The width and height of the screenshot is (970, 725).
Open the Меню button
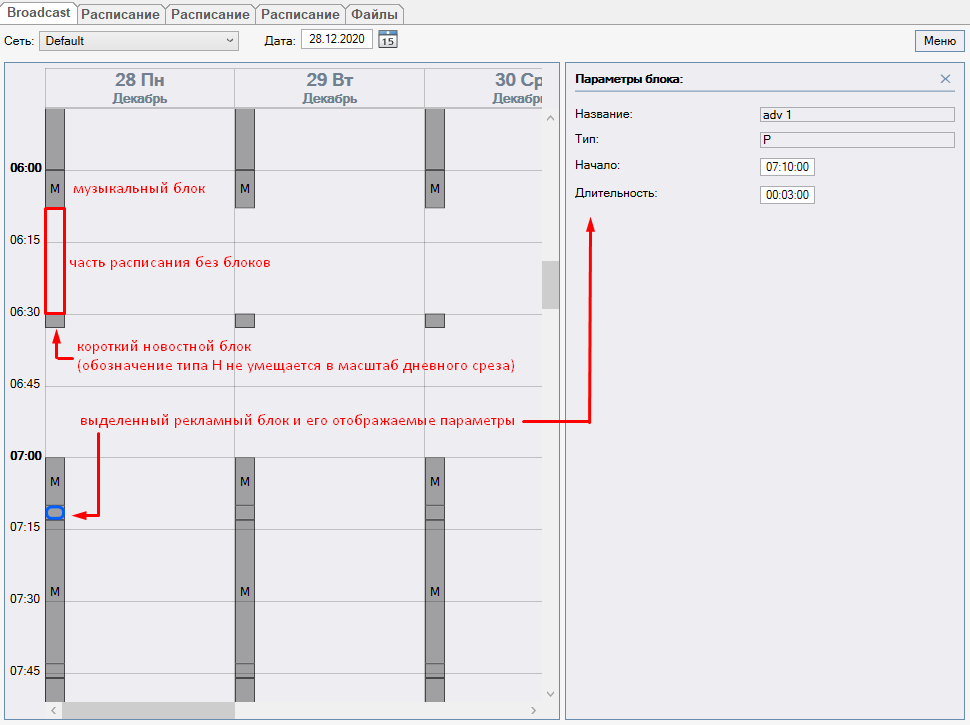[x=939, y=41]
